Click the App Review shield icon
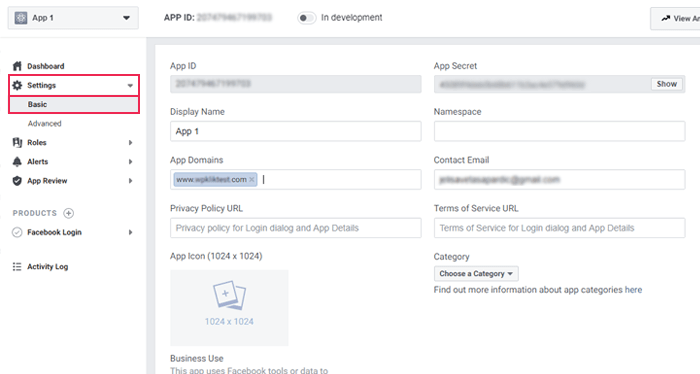Screen dimensions: 700x374 pos(17,181)
